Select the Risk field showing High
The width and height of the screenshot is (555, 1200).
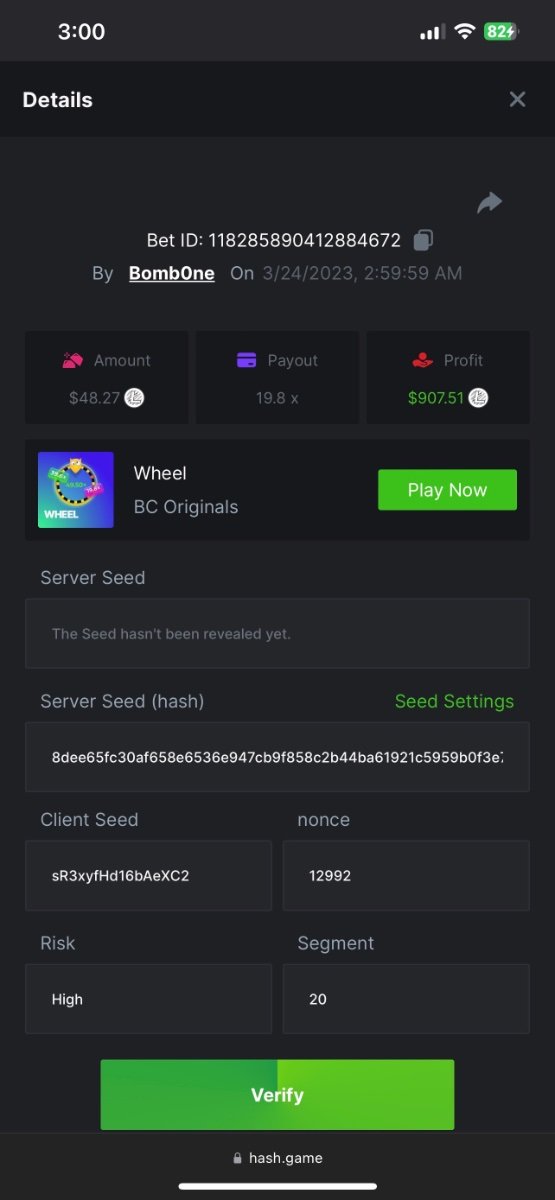[148, 999]
